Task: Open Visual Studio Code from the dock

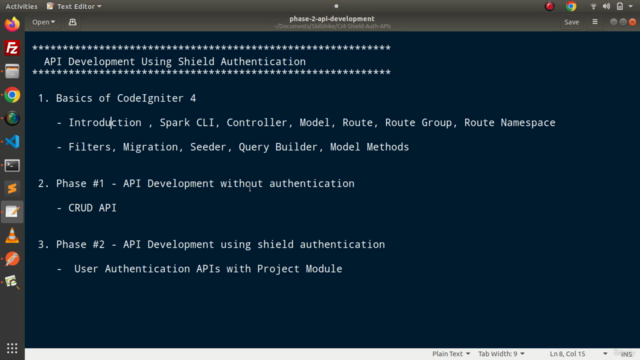Action: click(x=12, y=142)
